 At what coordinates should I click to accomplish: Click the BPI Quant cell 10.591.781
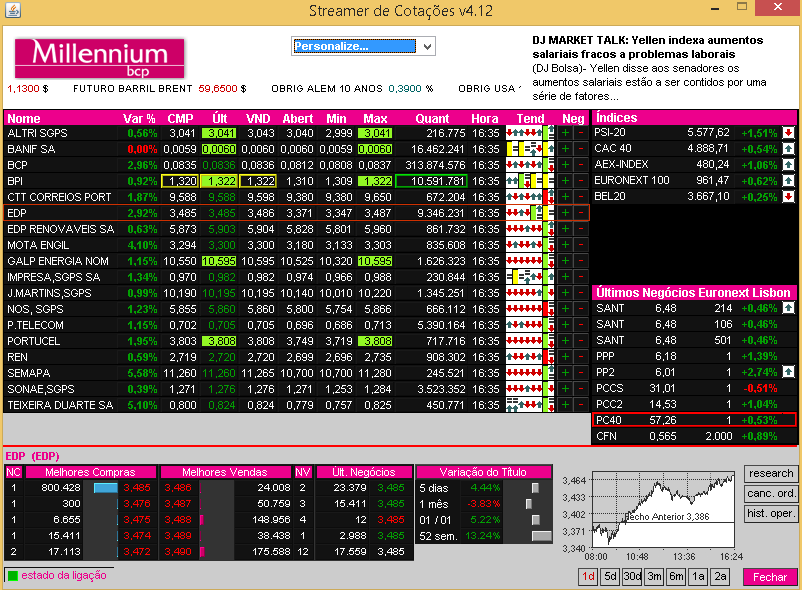(431, 181)
